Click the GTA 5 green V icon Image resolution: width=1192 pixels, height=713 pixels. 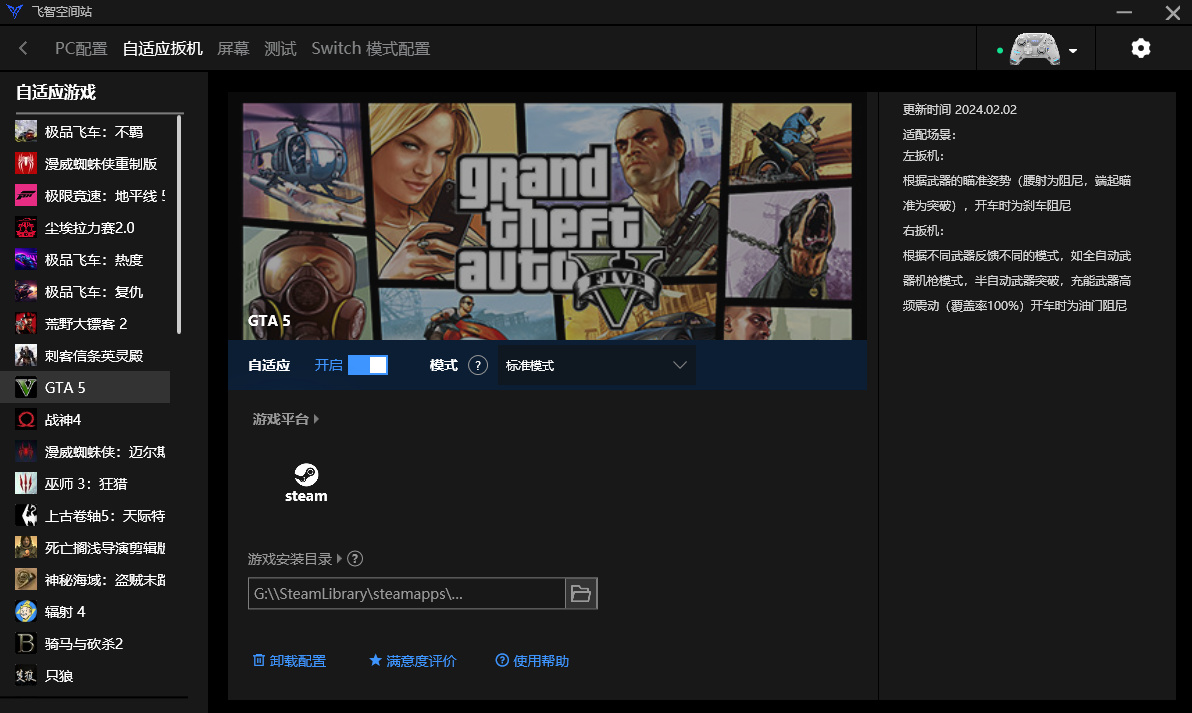26,388
